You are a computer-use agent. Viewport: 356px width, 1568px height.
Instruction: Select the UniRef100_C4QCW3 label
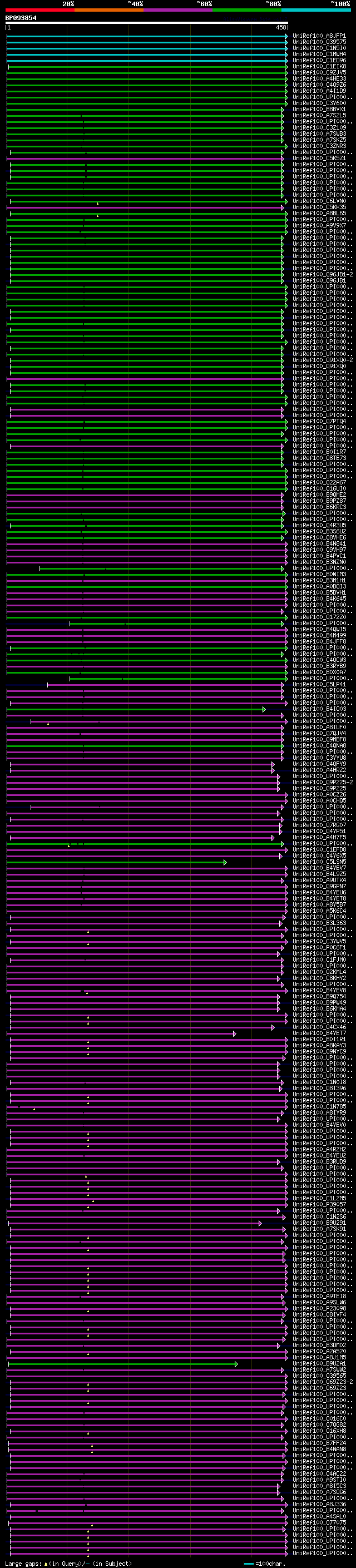point(319,660)
